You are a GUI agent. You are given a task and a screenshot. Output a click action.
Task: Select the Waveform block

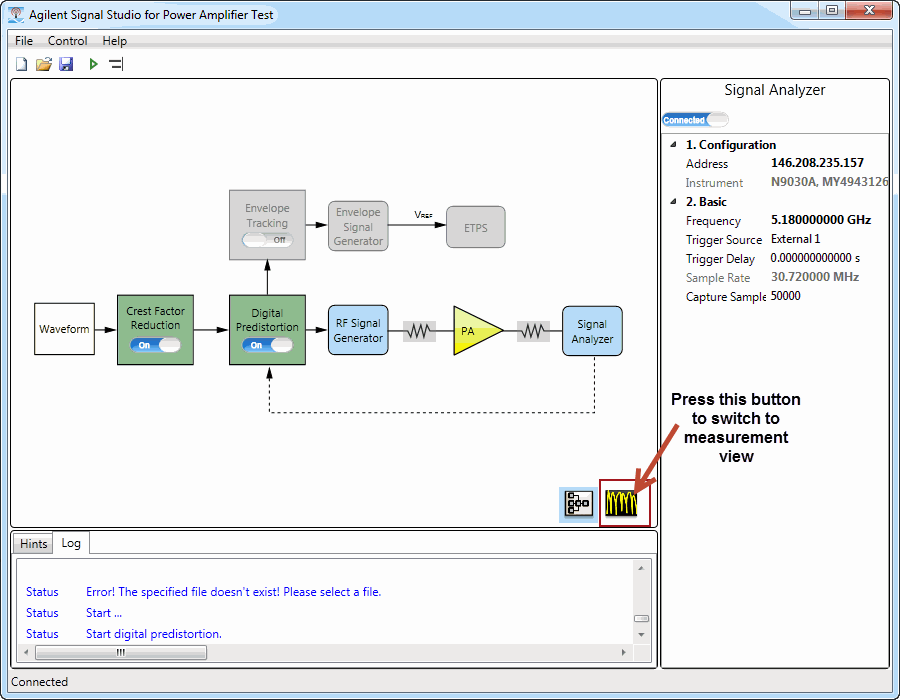(64, 329)
